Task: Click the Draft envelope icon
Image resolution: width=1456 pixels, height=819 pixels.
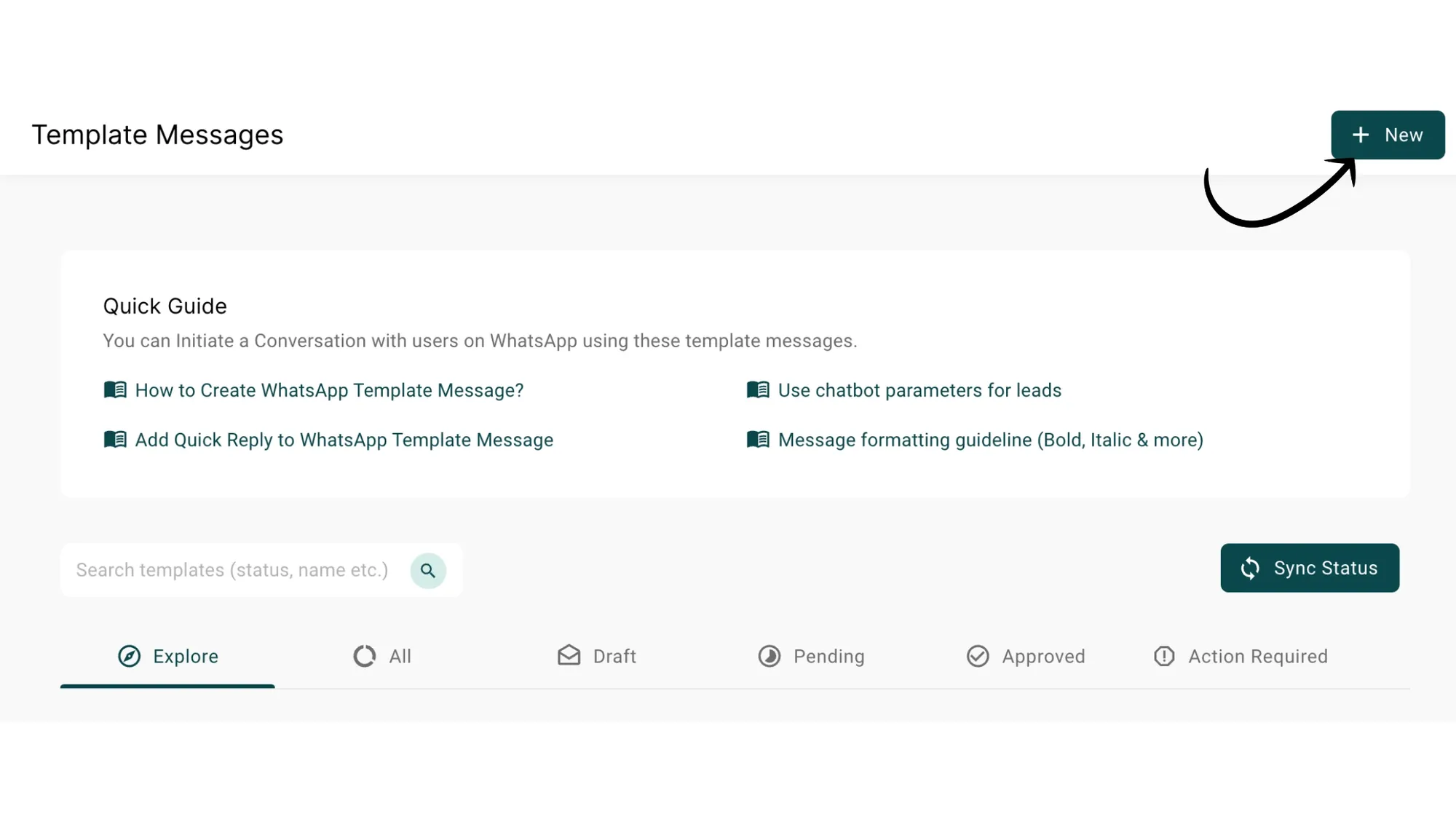Action: tap(568, 656)
